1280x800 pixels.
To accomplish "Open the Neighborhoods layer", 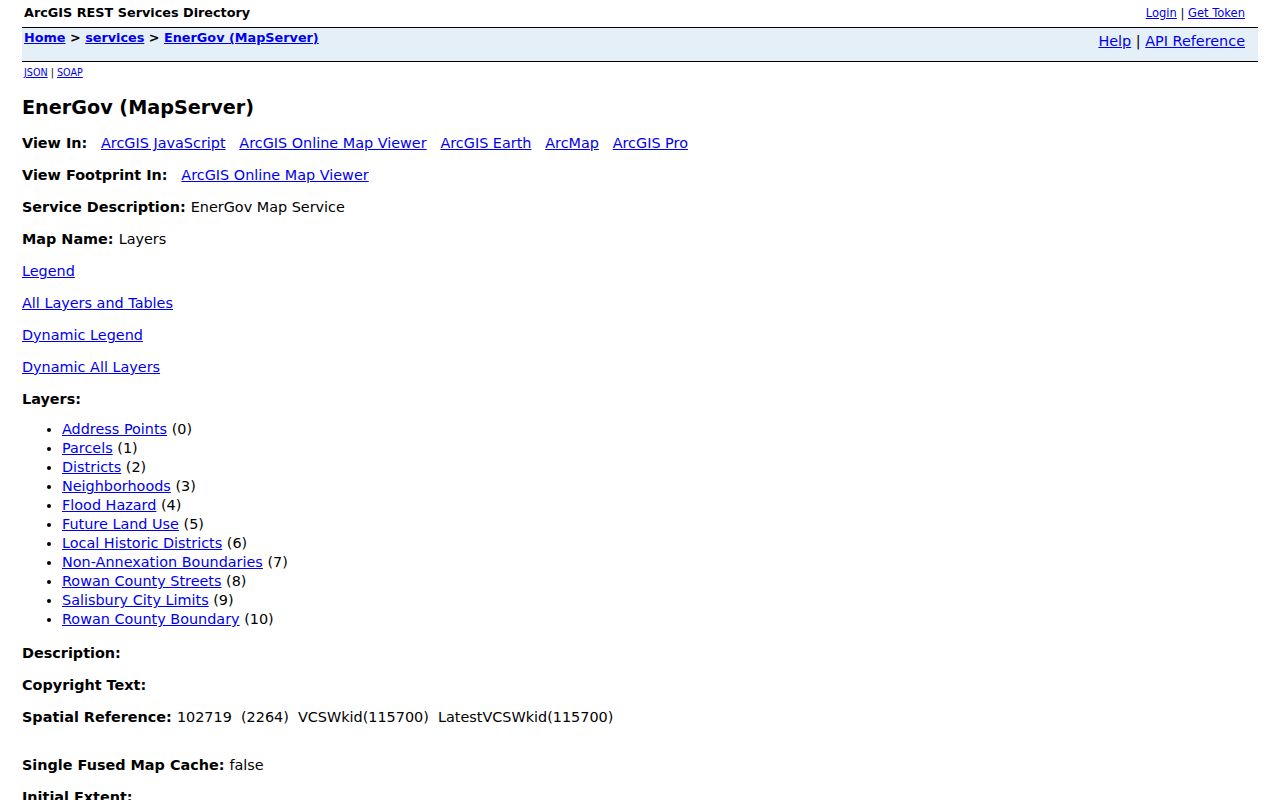I will click(x=116, y=486).
